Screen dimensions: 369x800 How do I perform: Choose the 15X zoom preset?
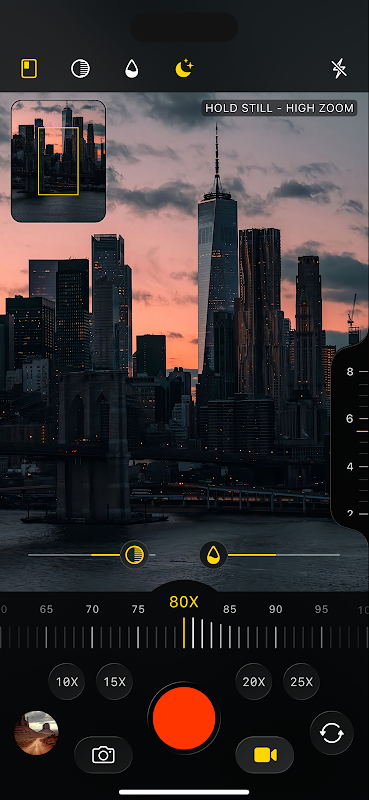click(114, 682)
